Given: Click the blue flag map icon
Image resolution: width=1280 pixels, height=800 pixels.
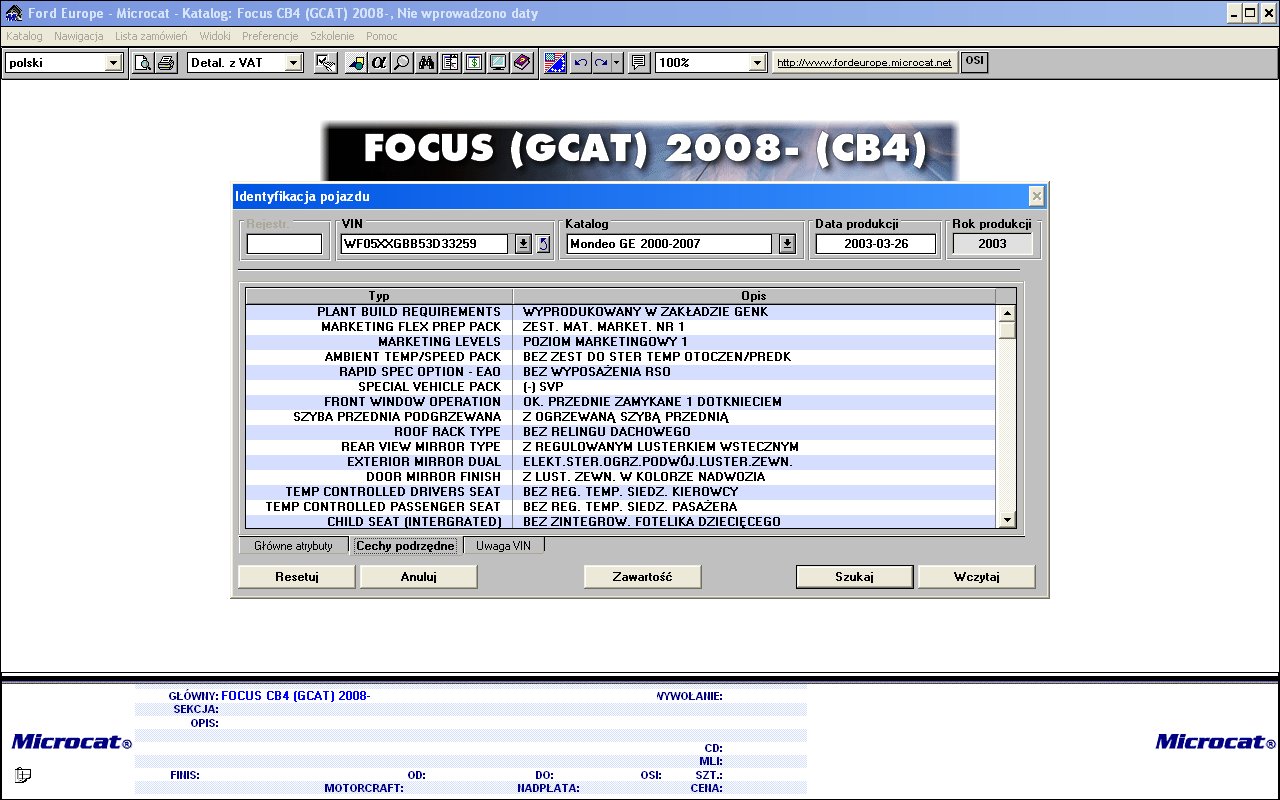Looking at the screenshot, I should coord(555,63).
